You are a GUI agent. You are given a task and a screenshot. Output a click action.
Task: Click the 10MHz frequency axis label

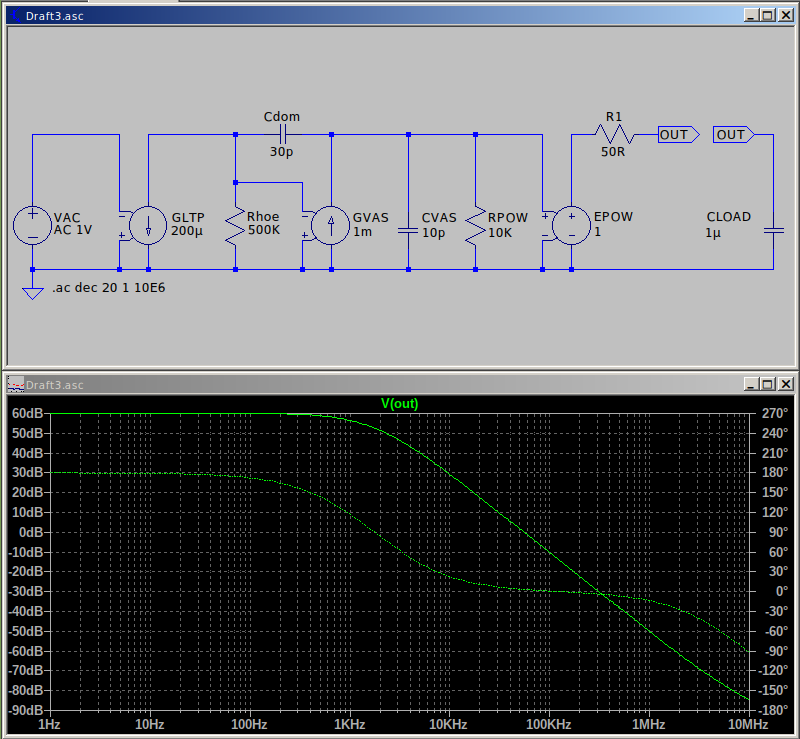[x=748, y=725]
